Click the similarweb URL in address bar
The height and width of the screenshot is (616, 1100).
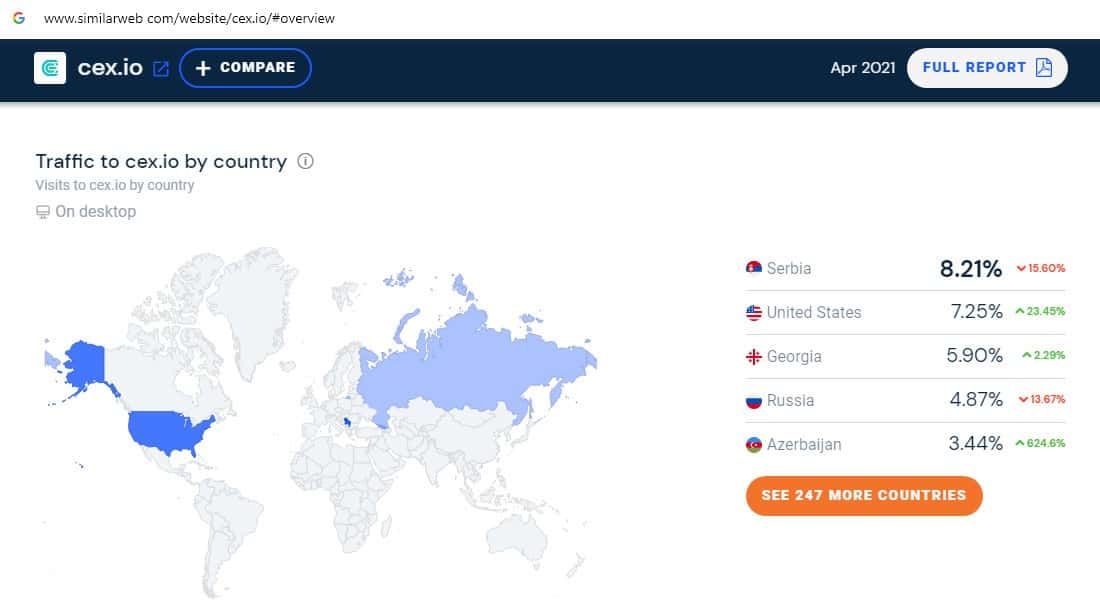(x=189, y=18)
